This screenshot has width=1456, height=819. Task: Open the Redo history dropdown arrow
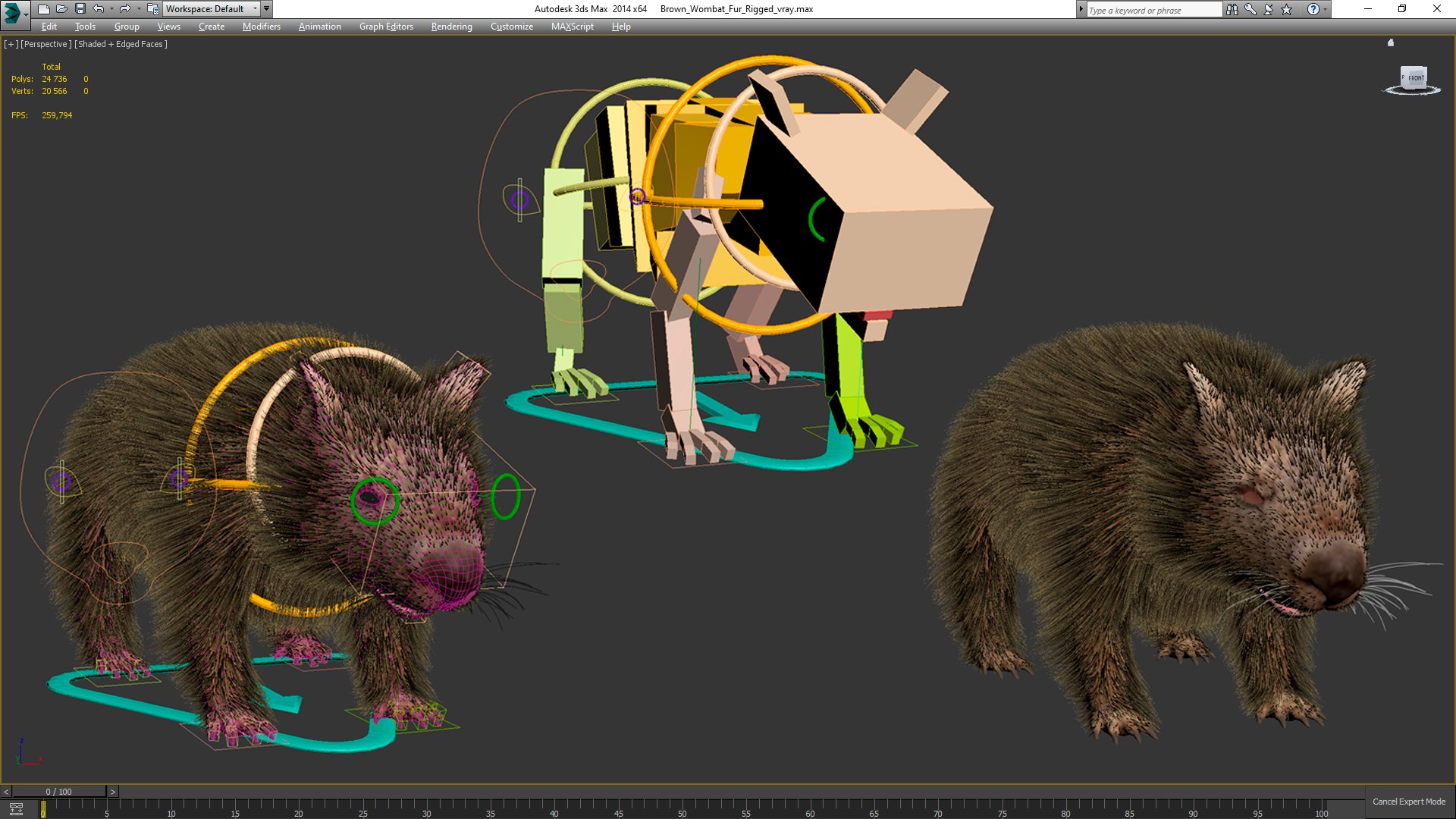click(x=138, y=9)
